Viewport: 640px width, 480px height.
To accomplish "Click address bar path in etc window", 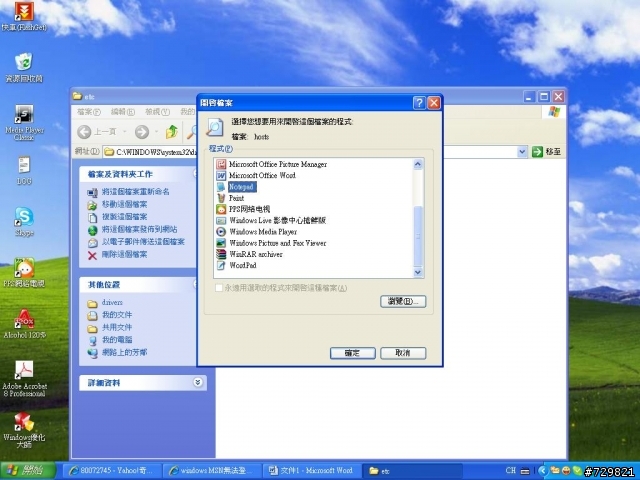I will pyautogui.click(x=151, y=152).
